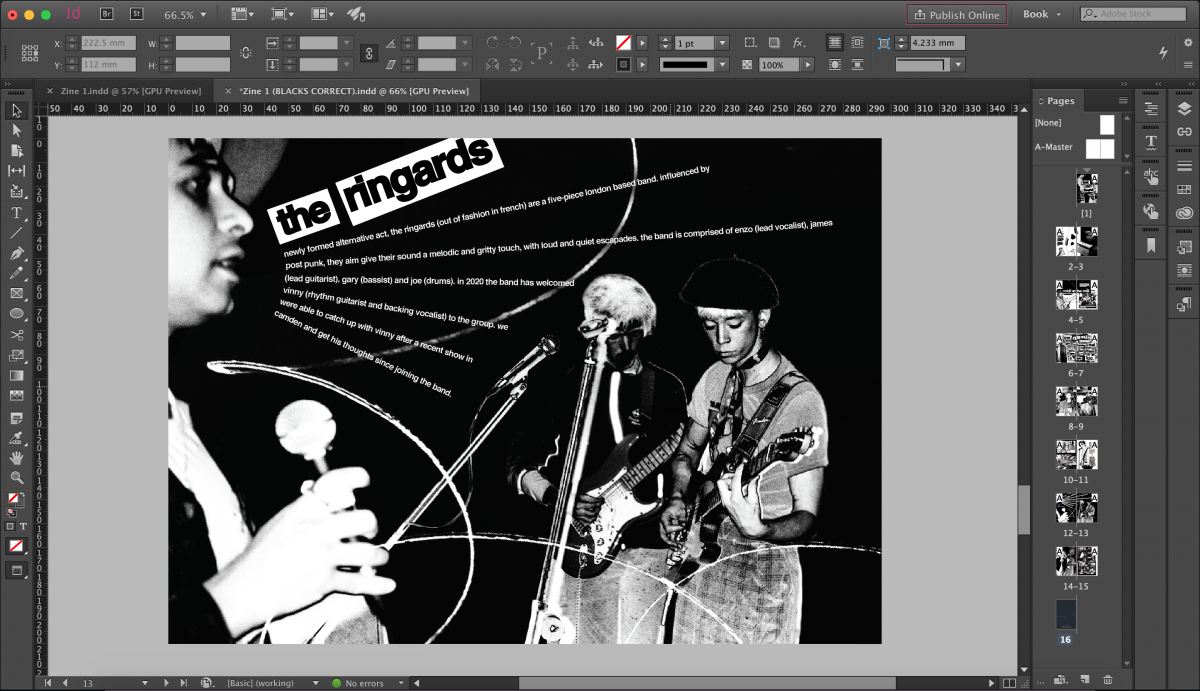The width and height of the screenshot is (1200, 691).
Task: Toggle constrain proportions for scaling
Action: point(368,53)
